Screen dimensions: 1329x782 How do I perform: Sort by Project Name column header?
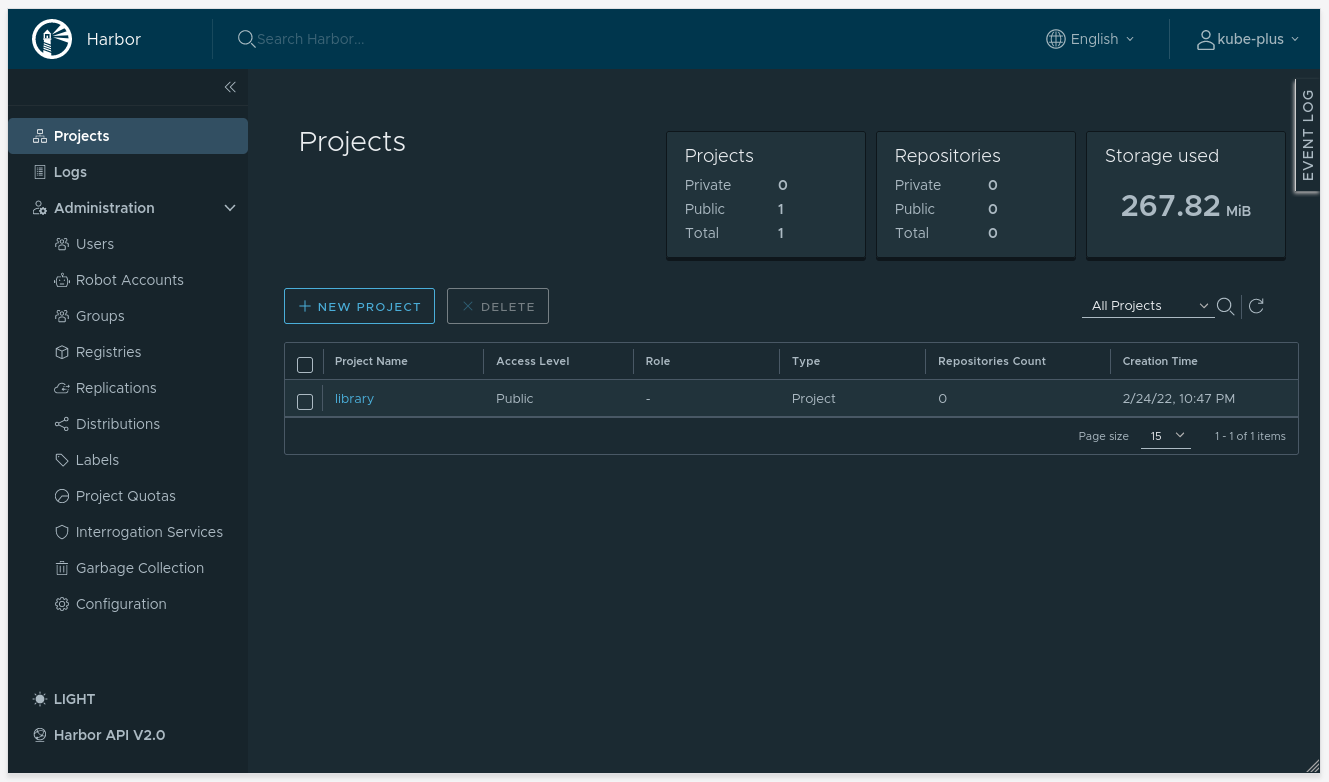coord(371,361)
